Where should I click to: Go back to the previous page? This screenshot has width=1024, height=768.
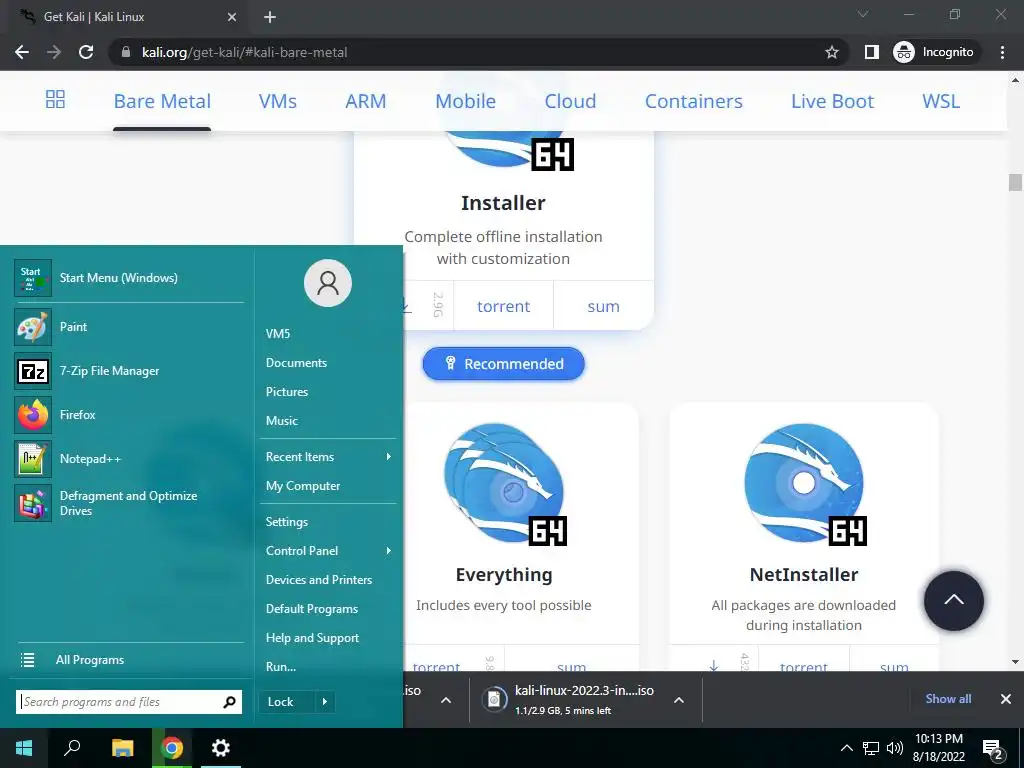pos(22,52)
